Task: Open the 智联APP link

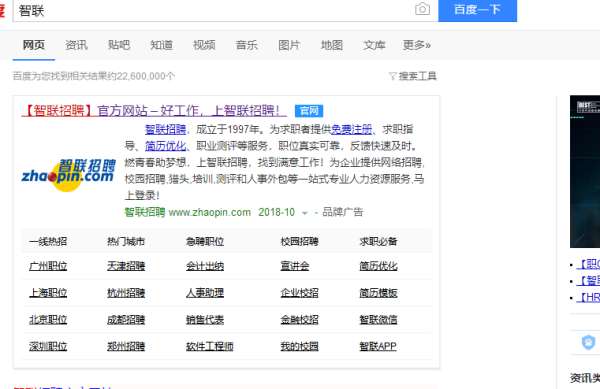Action: pyautogui.click(x=378, y=347)
